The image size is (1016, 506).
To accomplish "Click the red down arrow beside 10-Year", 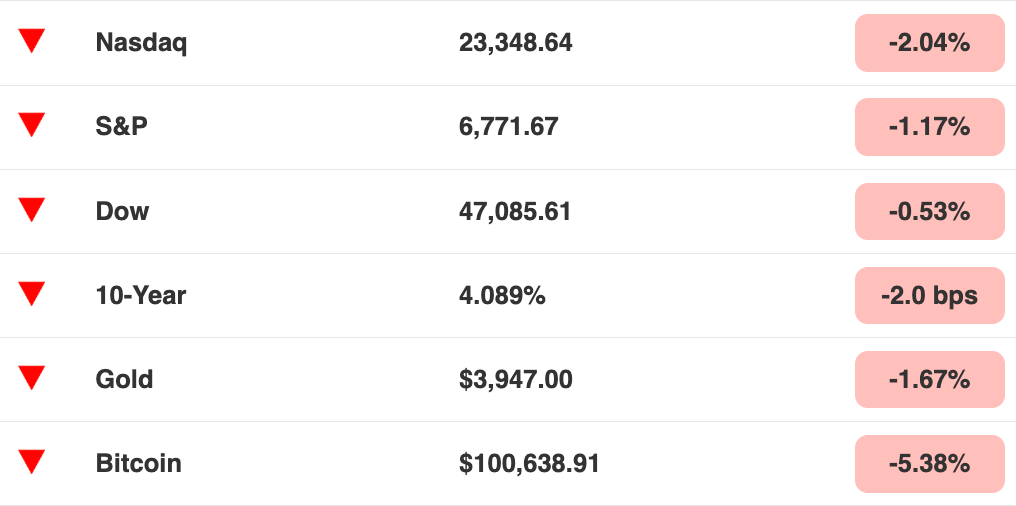I will tap(32, 293).
